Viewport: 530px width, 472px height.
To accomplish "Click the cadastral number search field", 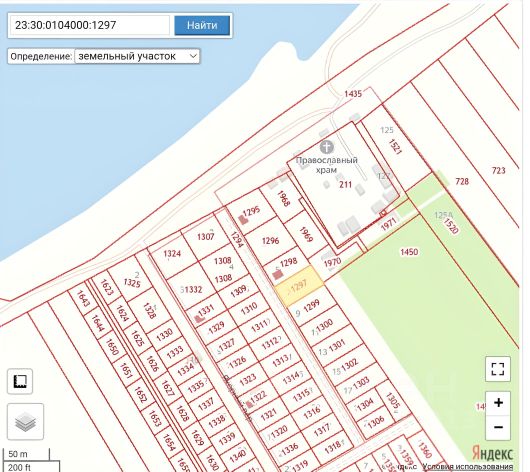I will click(x=90, y=25).
